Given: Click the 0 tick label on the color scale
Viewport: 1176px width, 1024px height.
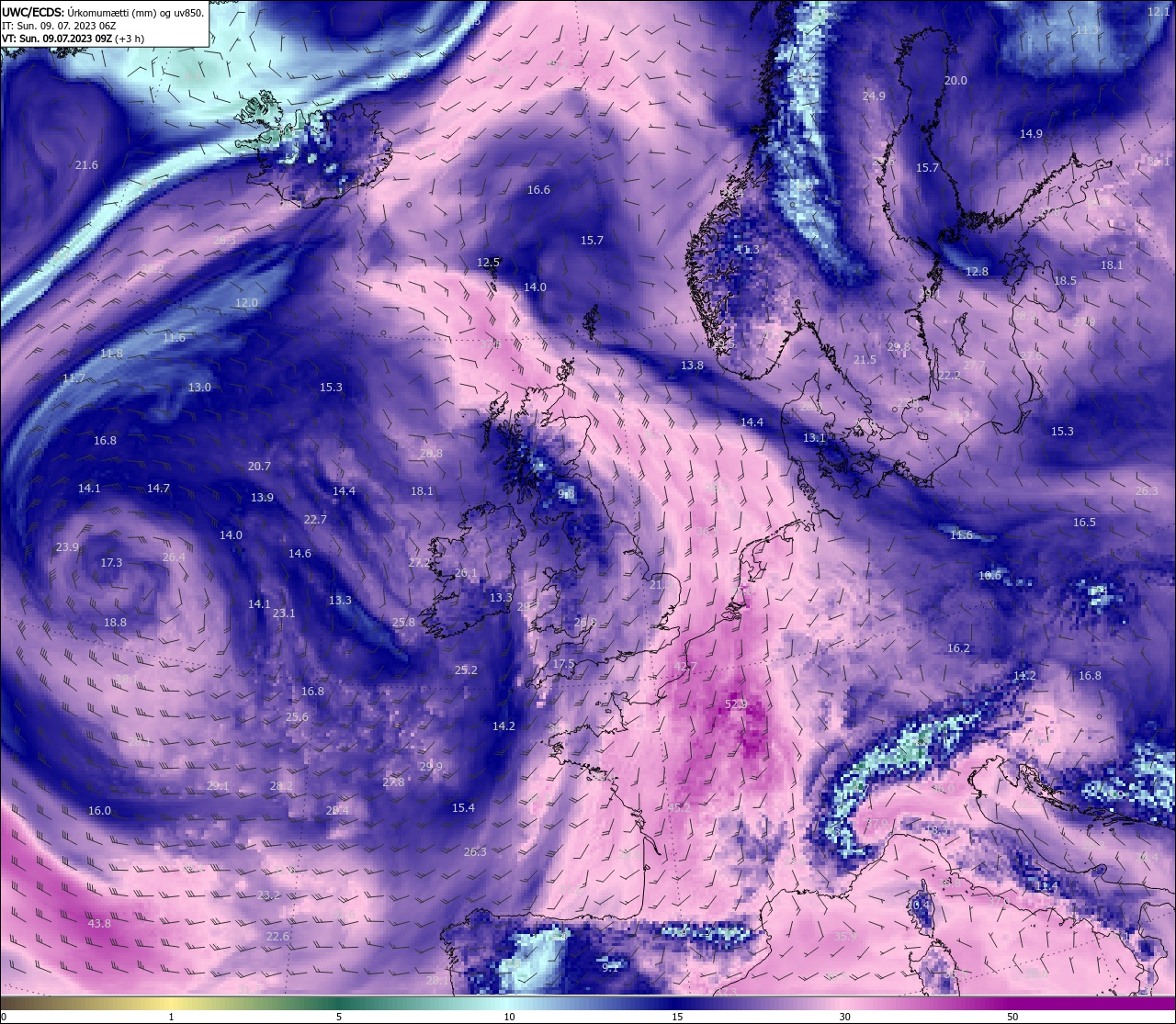Looking at the screenshot, I should [x=3, y=1017].
